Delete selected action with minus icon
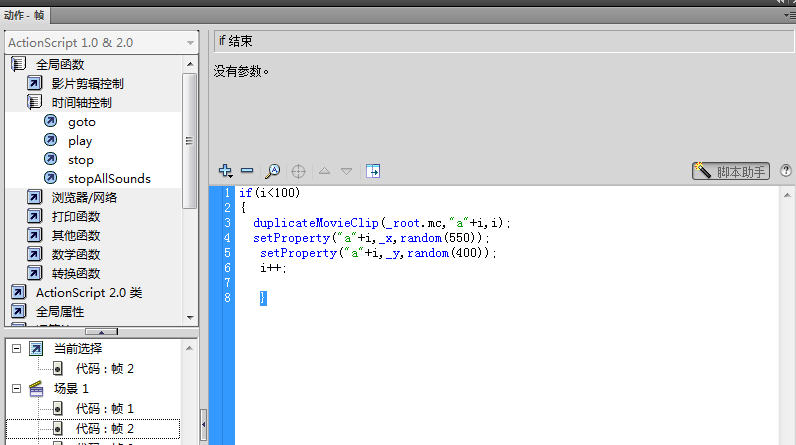This screenshot has height=445, width=796. click(x=247, y=170)
